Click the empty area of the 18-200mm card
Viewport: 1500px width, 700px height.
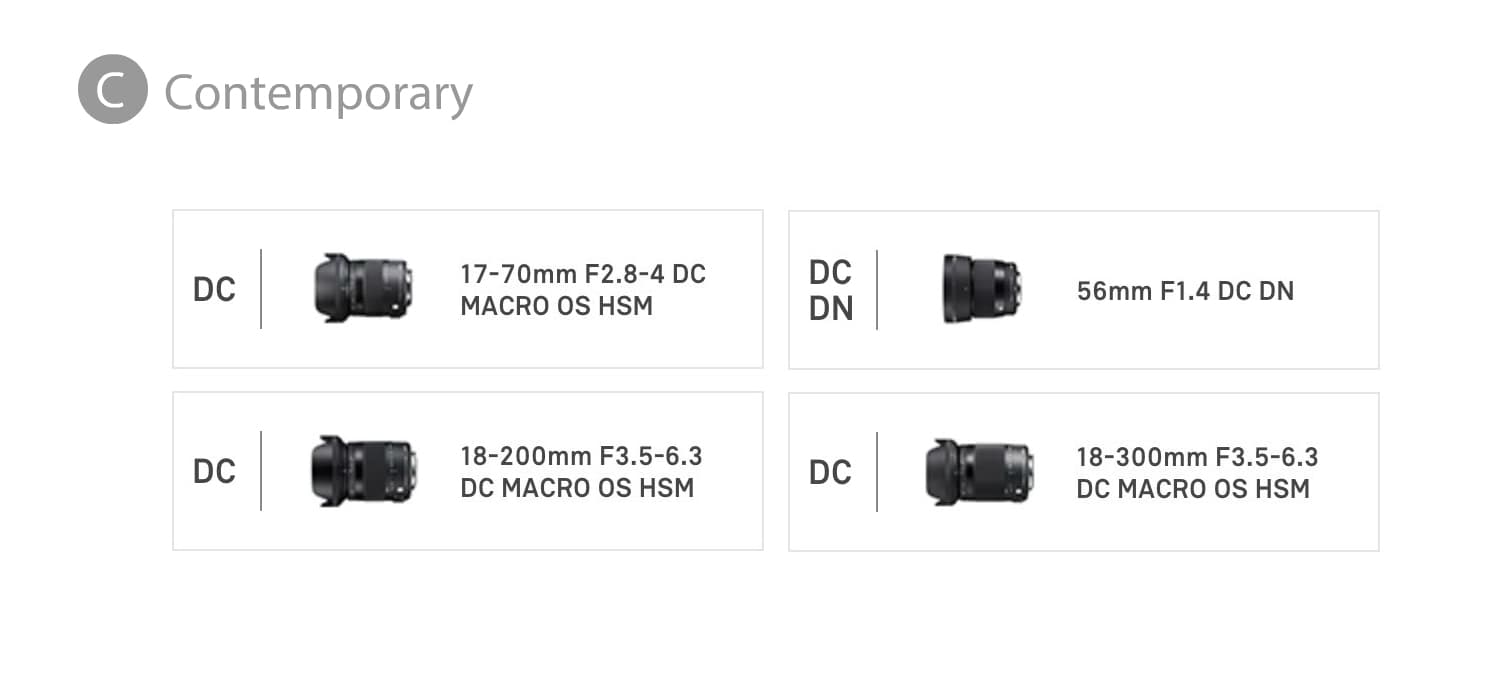tap(468, 525)
